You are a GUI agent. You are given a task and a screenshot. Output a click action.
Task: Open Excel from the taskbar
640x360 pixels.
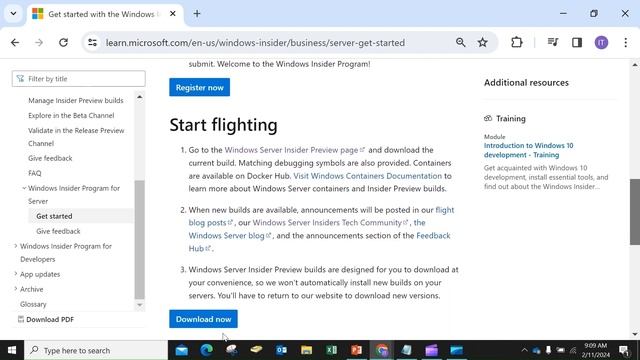coord(331,350)
